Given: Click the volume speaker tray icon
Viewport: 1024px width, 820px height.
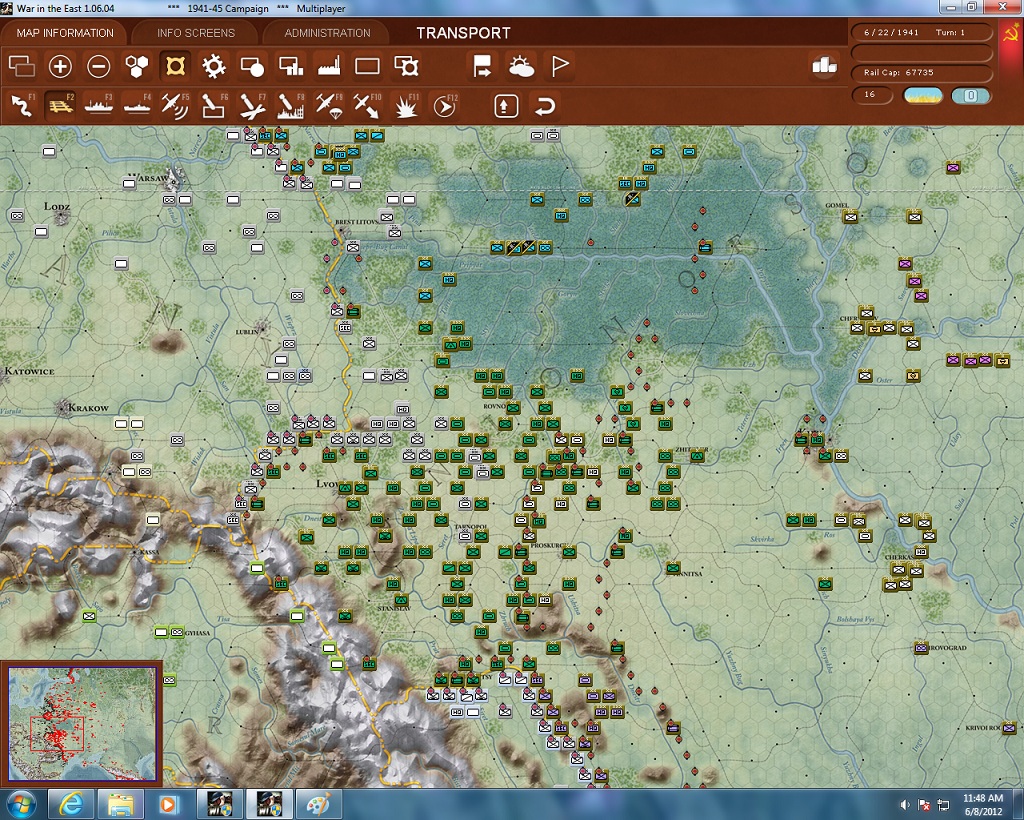Looking at the screenshot, I should [905, 805].
